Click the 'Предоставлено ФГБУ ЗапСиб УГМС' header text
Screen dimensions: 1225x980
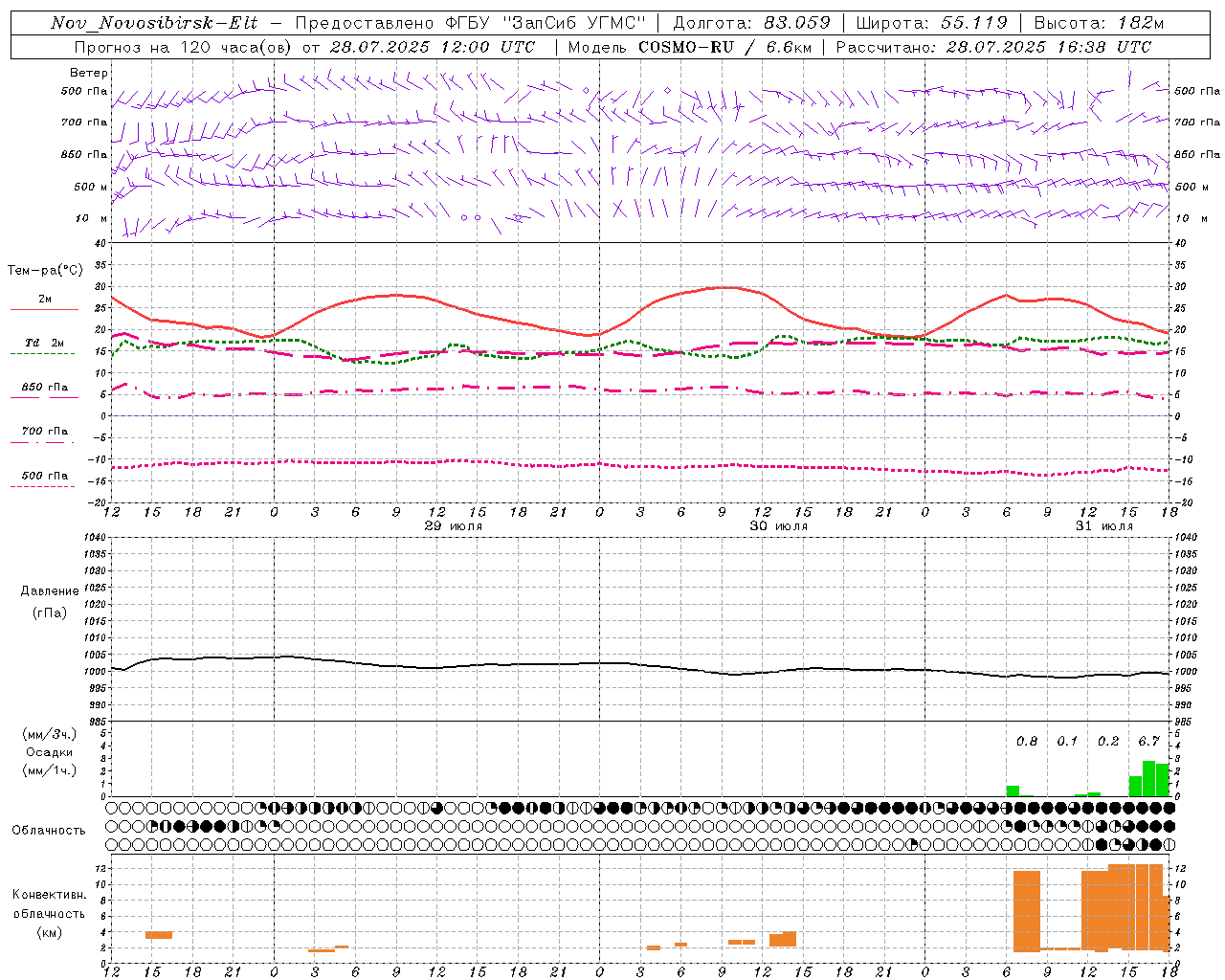click(x=471, y=23)
